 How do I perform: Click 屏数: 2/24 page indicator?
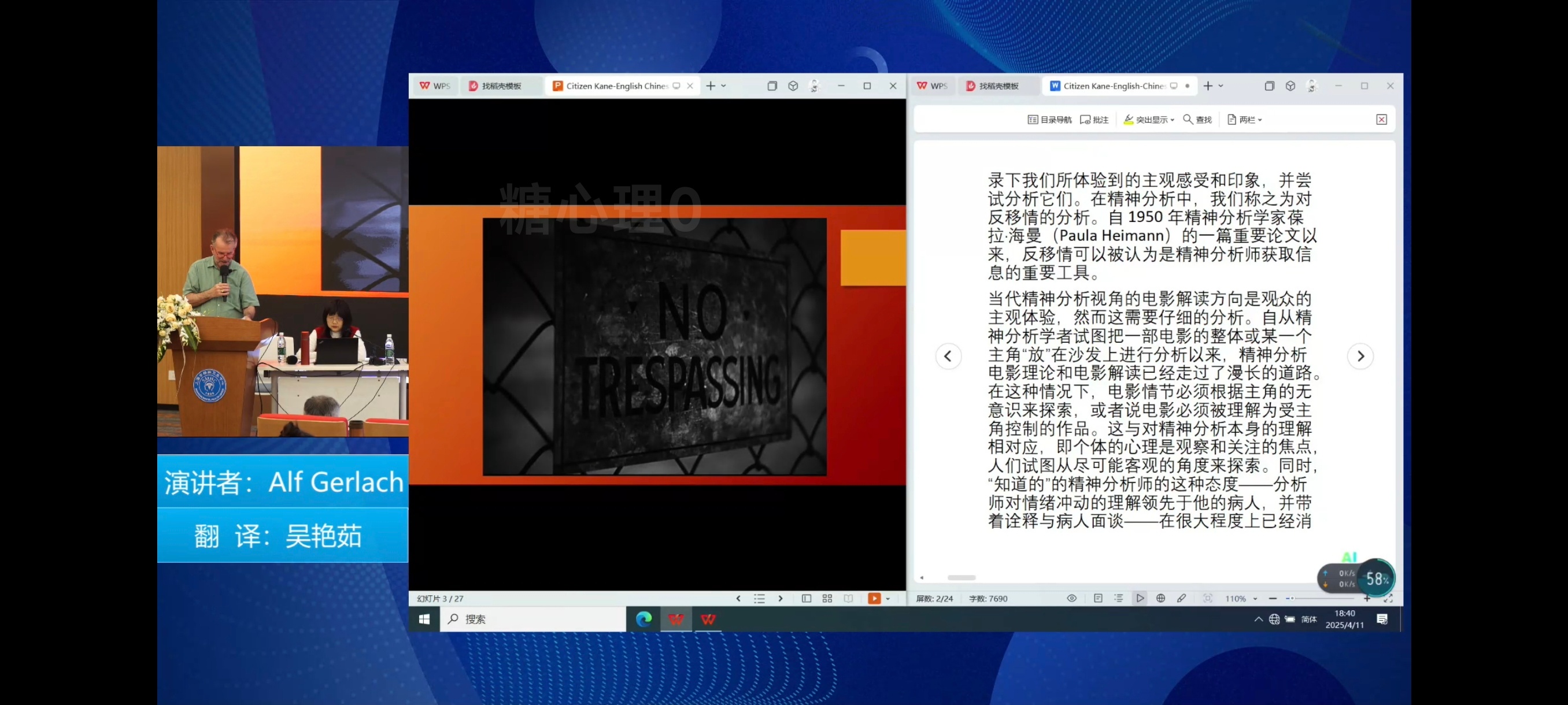click(x=934, y=599)
